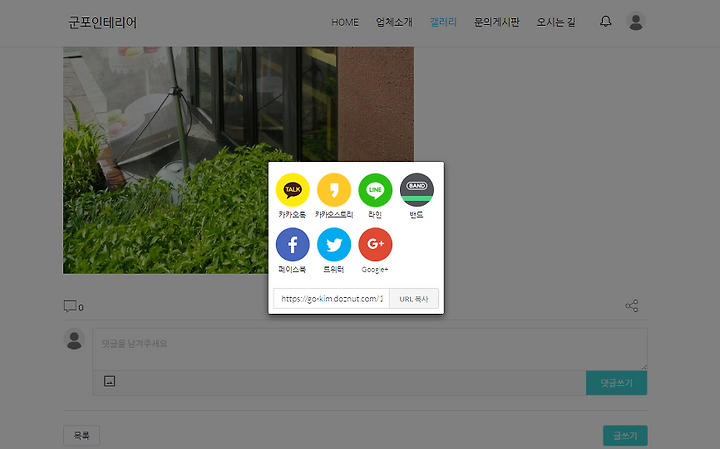
Task: Click the URL 복사 copy button
Action: pyautogui.click(x=414, y=299)
